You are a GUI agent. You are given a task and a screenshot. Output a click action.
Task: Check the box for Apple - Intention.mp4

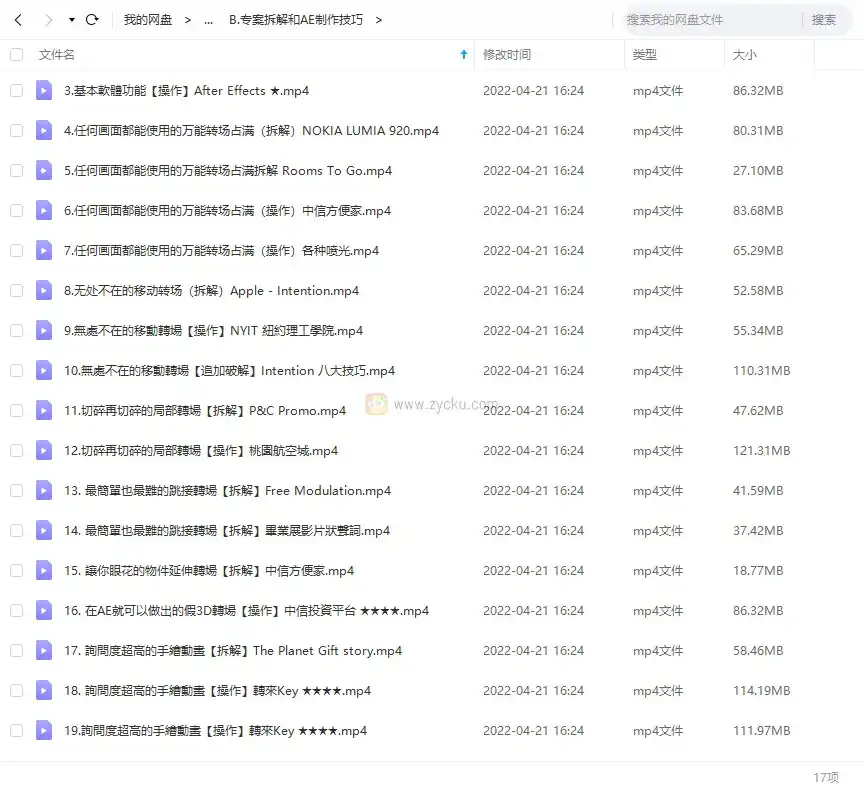(x=16, y=291)
